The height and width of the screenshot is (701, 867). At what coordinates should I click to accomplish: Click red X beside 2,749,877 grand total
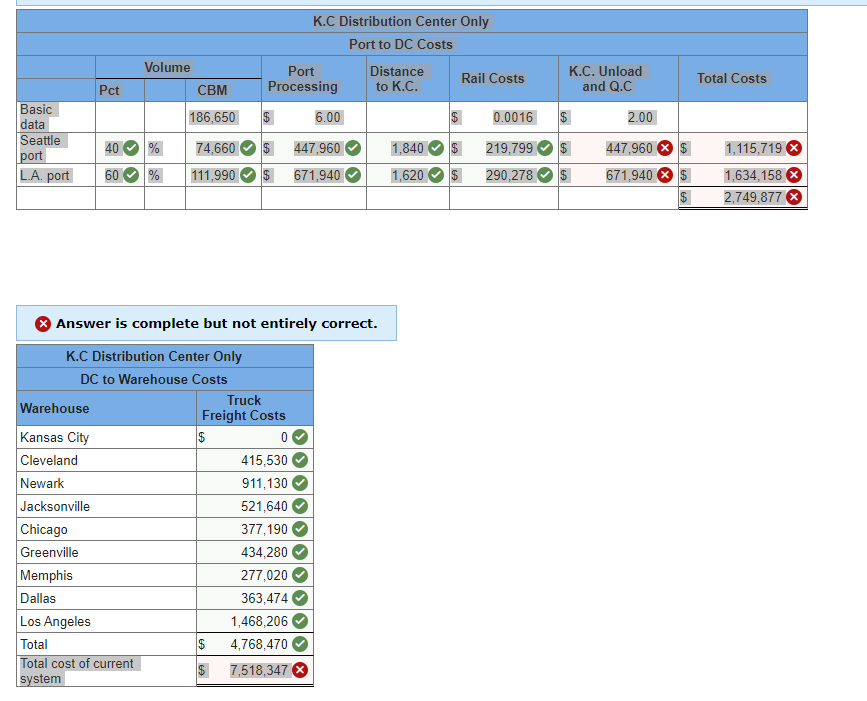794,197
